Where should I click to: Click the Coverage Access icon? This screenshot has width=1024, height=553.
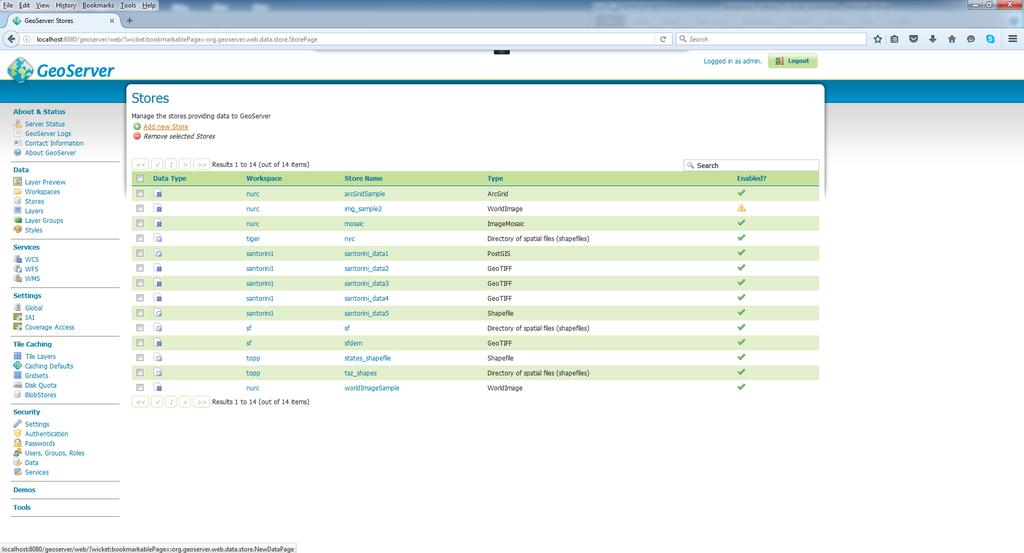pos(18,327)
